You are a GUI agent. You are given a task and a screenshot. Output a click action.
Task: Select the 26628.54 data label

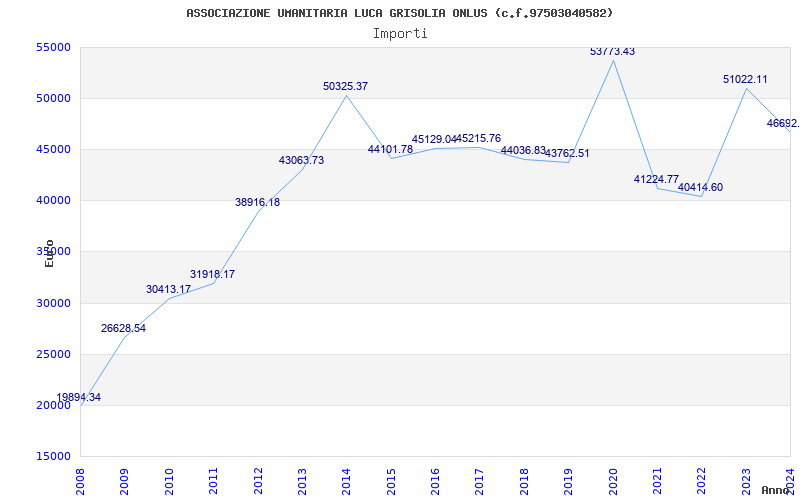(x=123, y=329)
